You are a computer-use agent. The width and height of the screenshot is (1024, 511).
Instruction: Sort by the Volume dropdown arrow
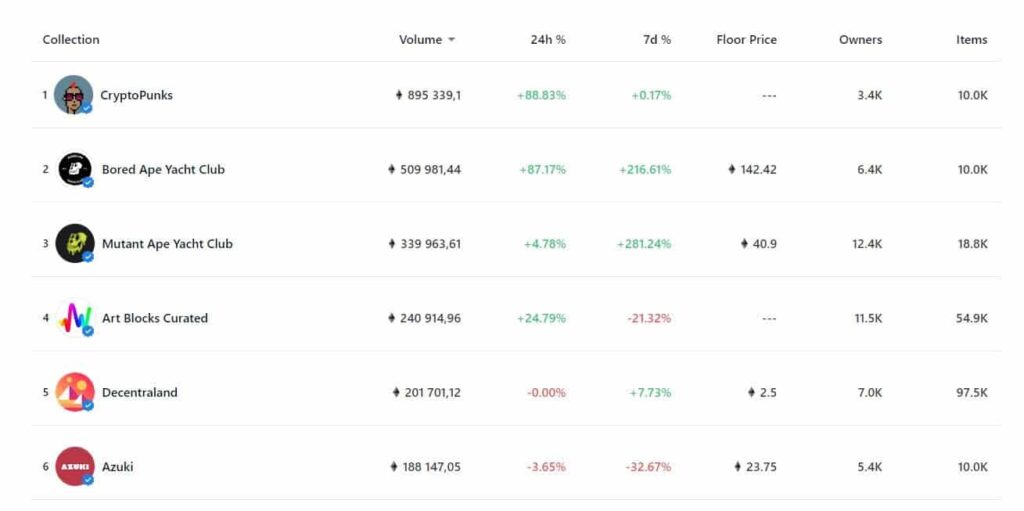[451, 40]
